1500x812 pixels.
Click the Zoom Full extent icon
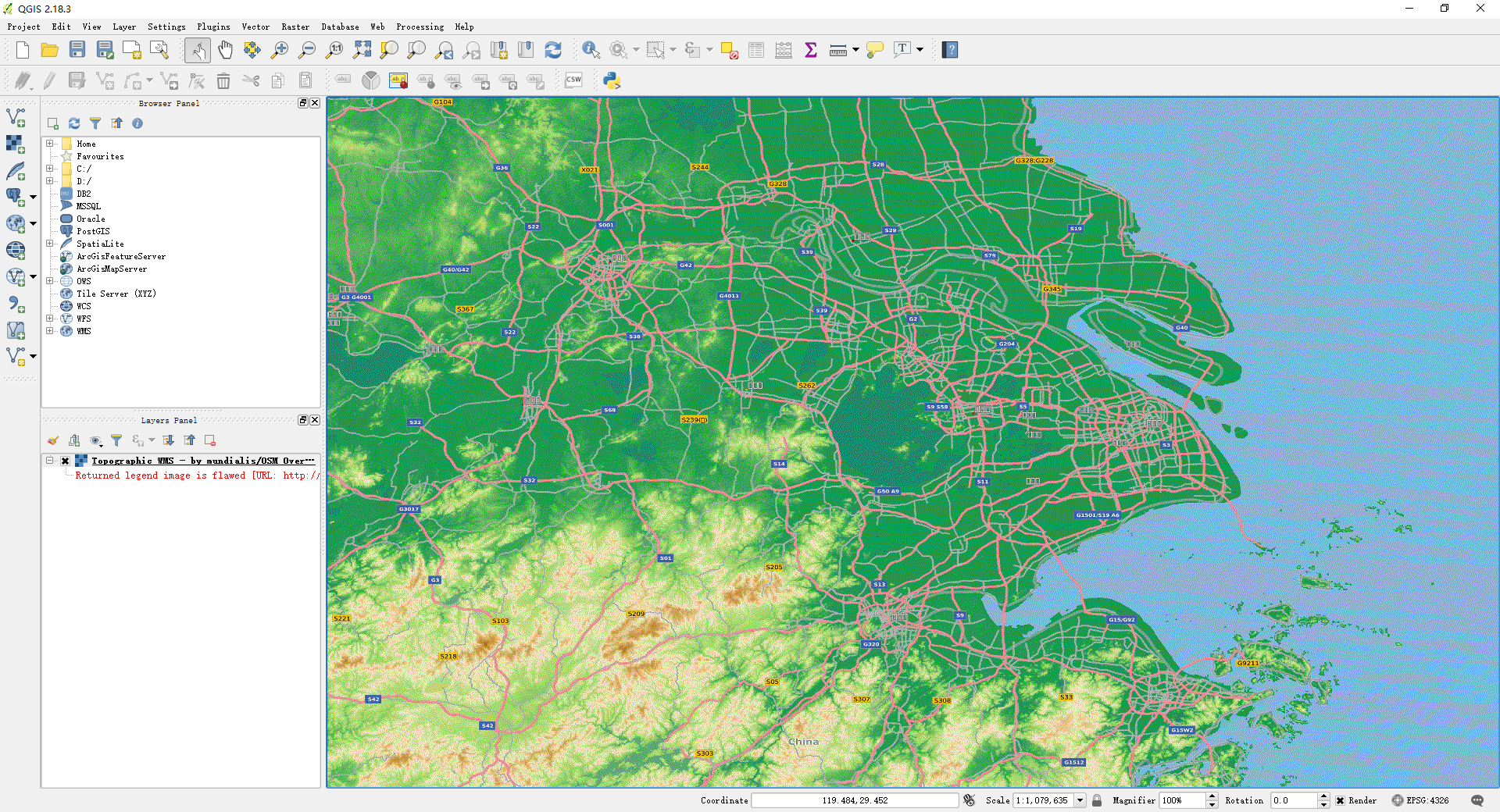(x=362, y=51)
